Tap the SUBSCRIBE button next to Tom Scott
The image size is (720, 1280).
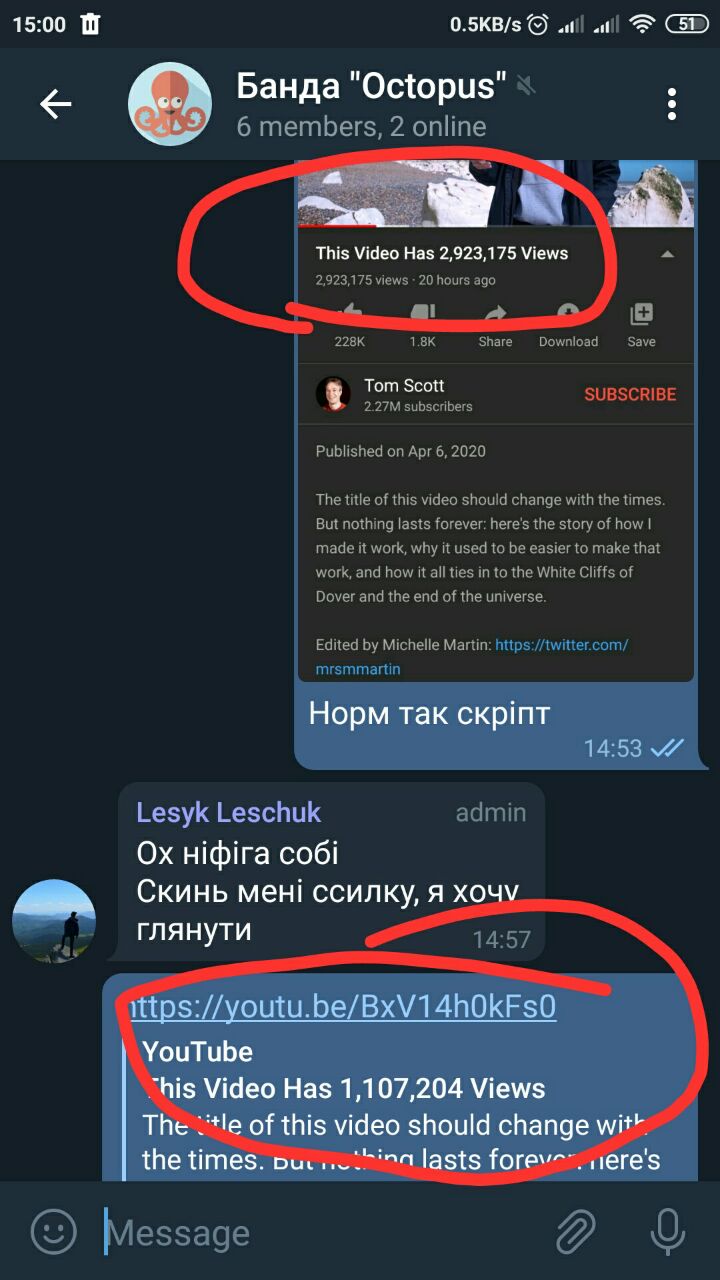(x=630, y=394)
